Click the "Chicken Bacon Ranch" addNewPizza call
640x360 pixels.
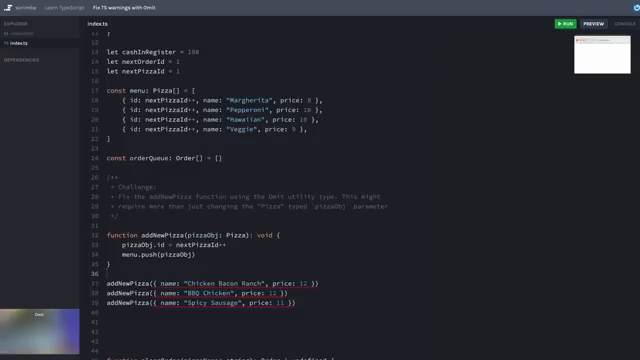(212, 283)
